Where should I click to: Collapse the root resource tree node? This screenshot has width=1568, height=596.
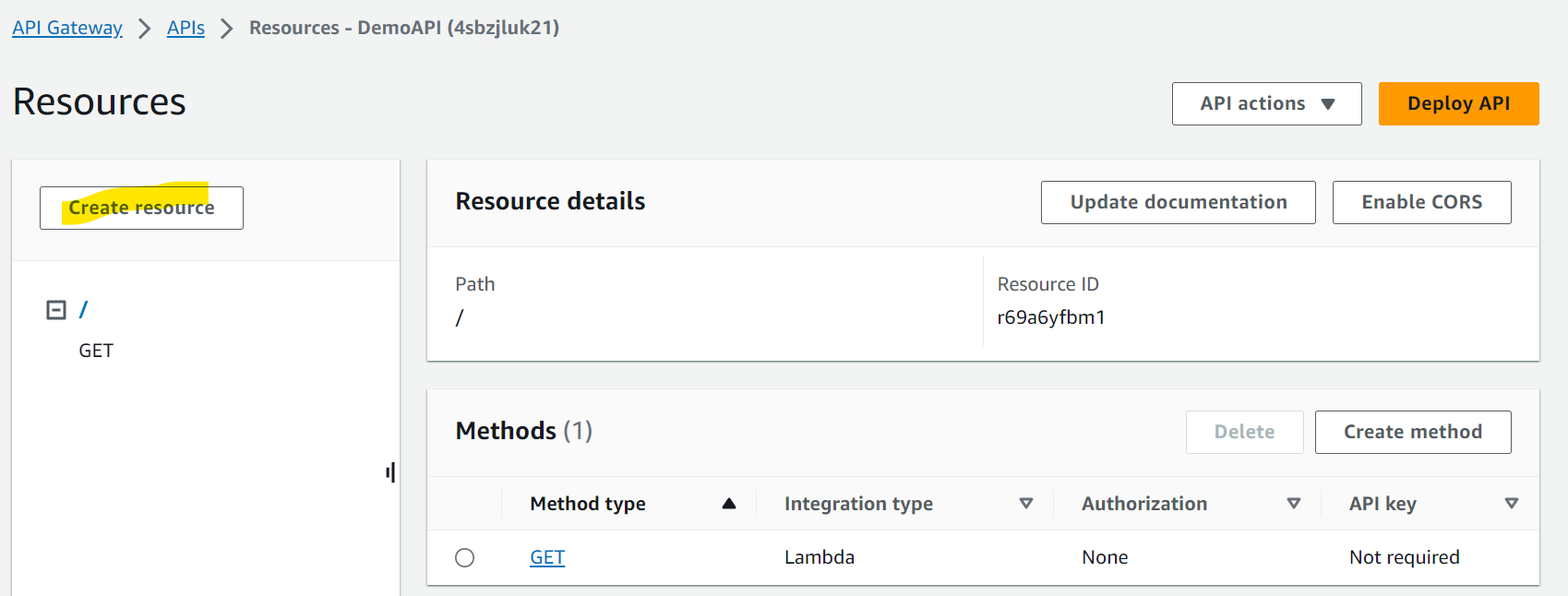[x=56, y=310]
